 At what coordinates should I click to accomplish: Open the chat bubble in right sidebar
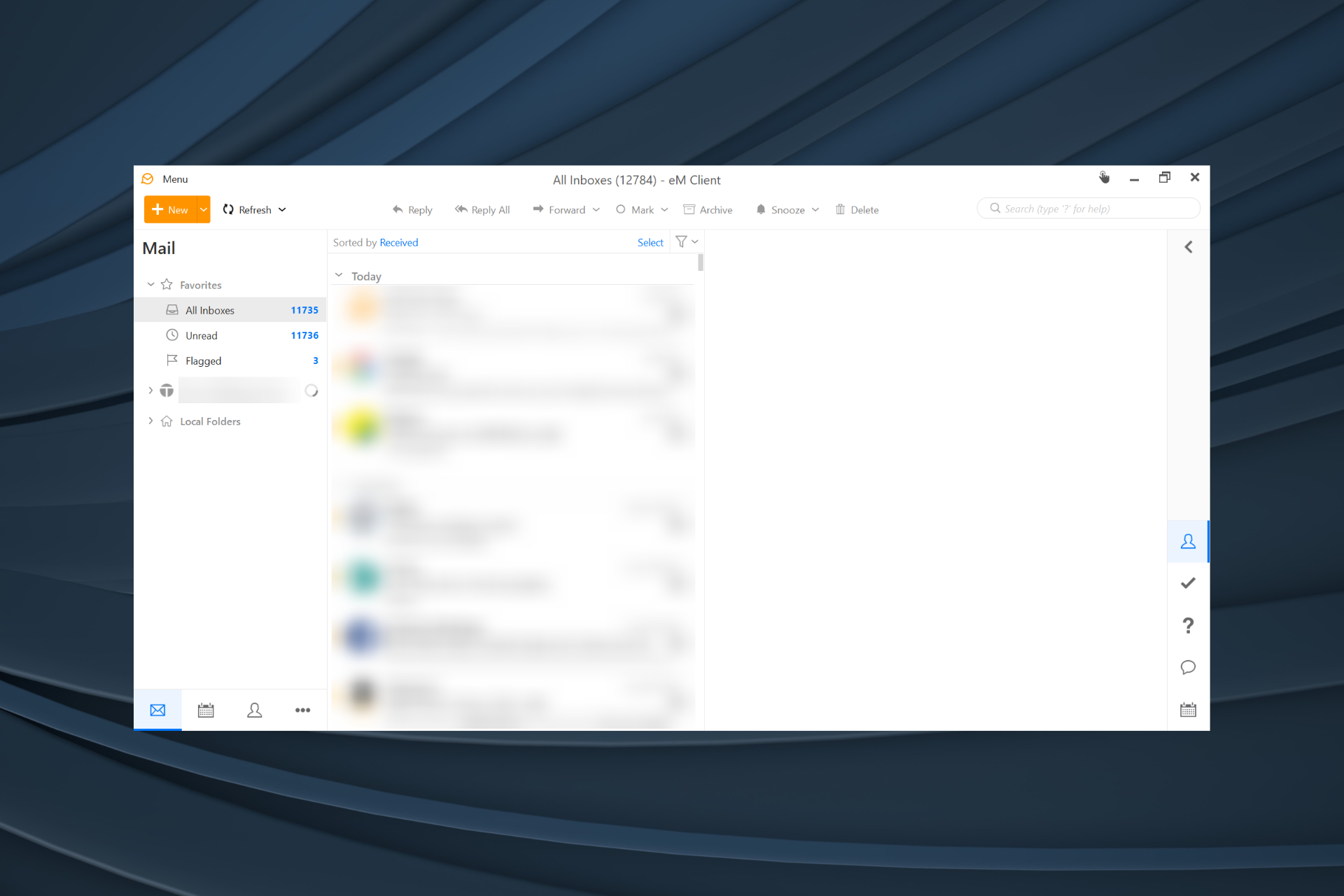(1187, 667)
